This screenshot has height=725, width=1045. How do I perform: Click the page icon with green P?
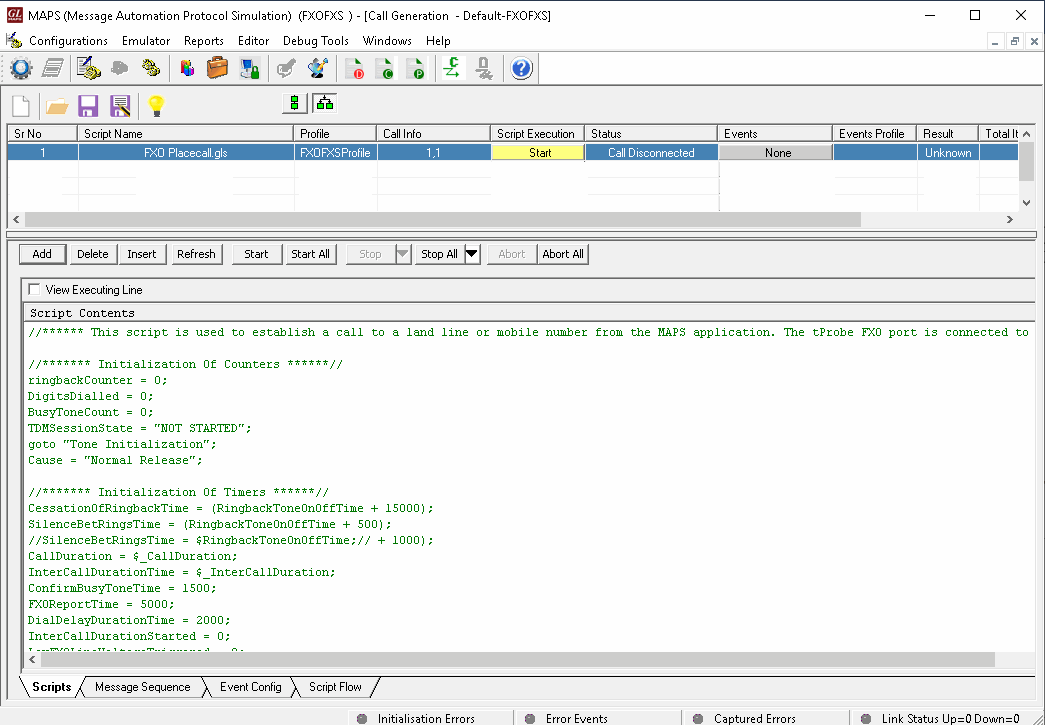(x=415, y=68)
